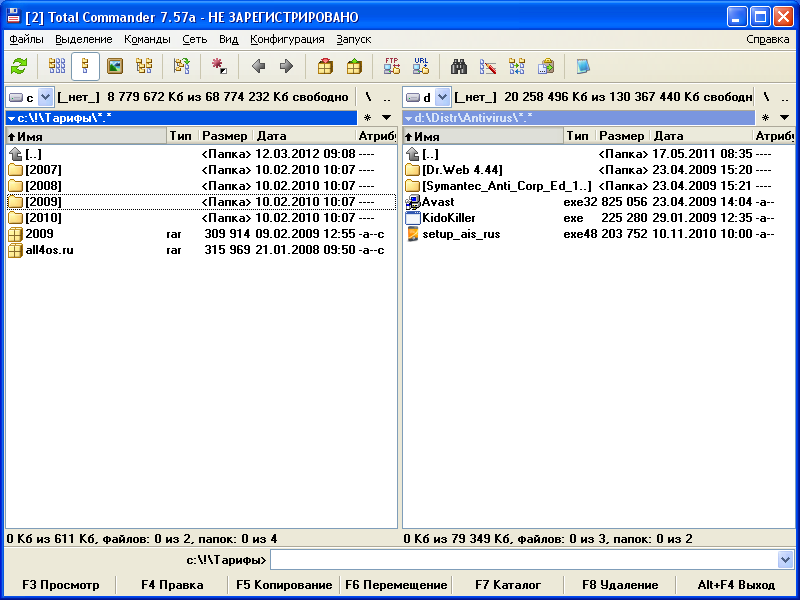This screenshot has width=800, height=600.
Task: Go back with the left arrow icon
Action: [258, 66]
